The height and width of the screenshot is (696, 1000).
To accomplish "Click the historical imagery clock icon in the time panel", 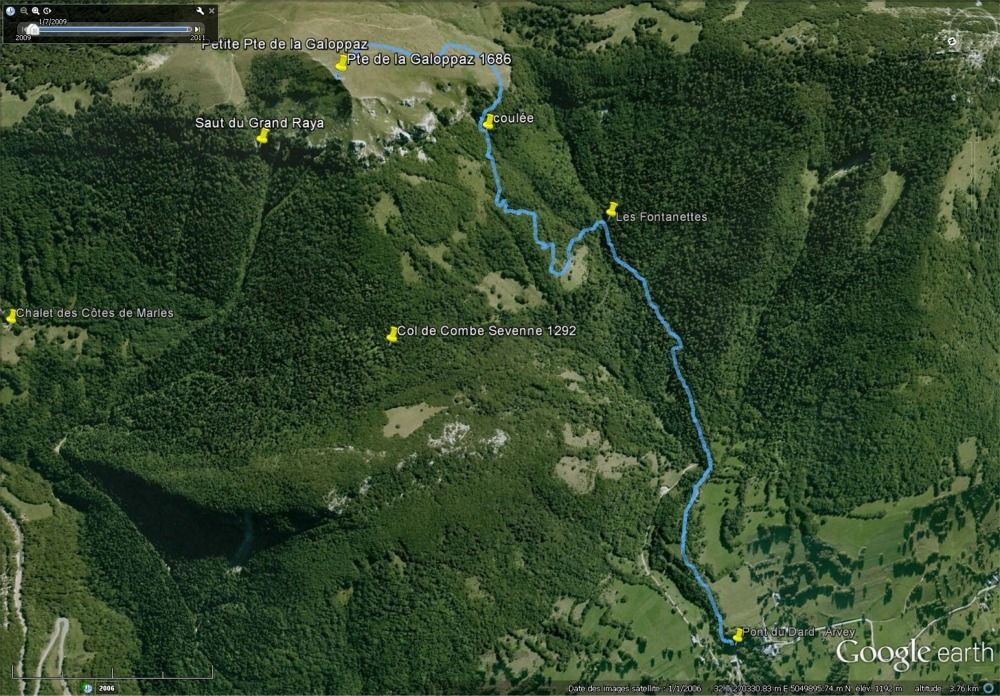I will 10,11.
